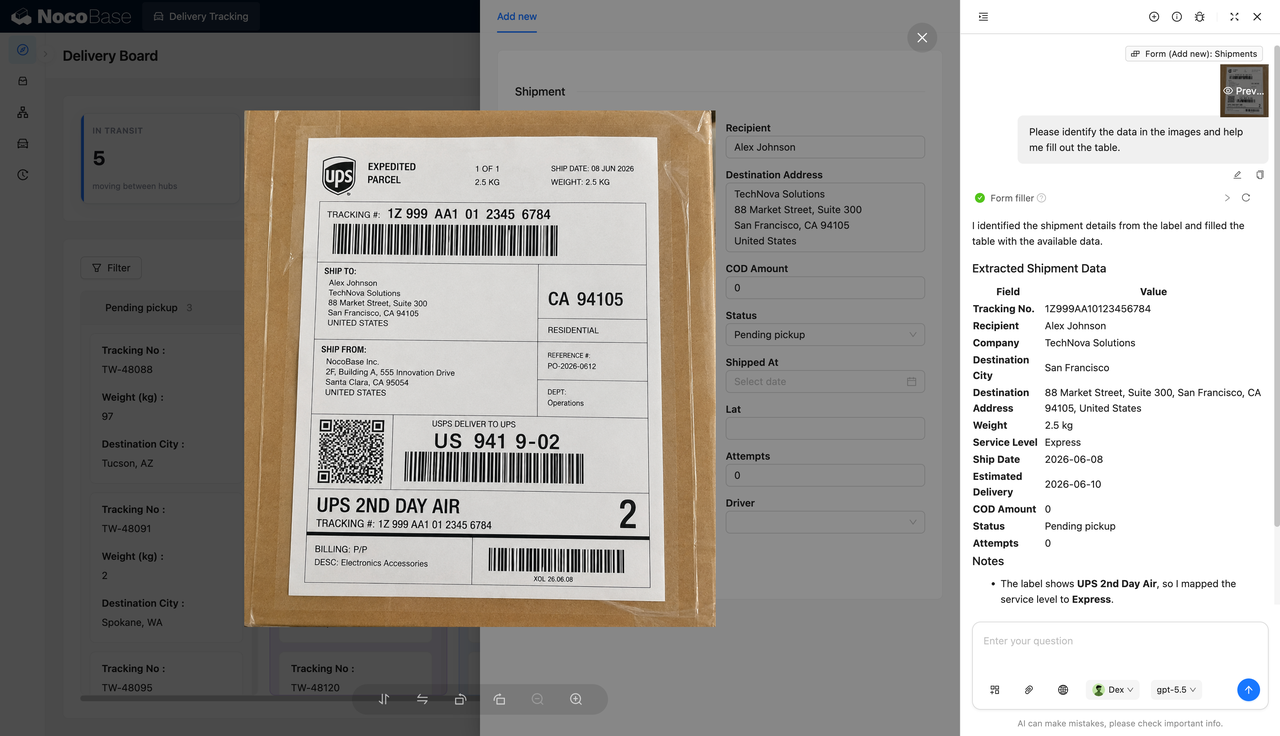
Task: Open the gpt-5.5 model selector
Action: (x=1176, y=690)
